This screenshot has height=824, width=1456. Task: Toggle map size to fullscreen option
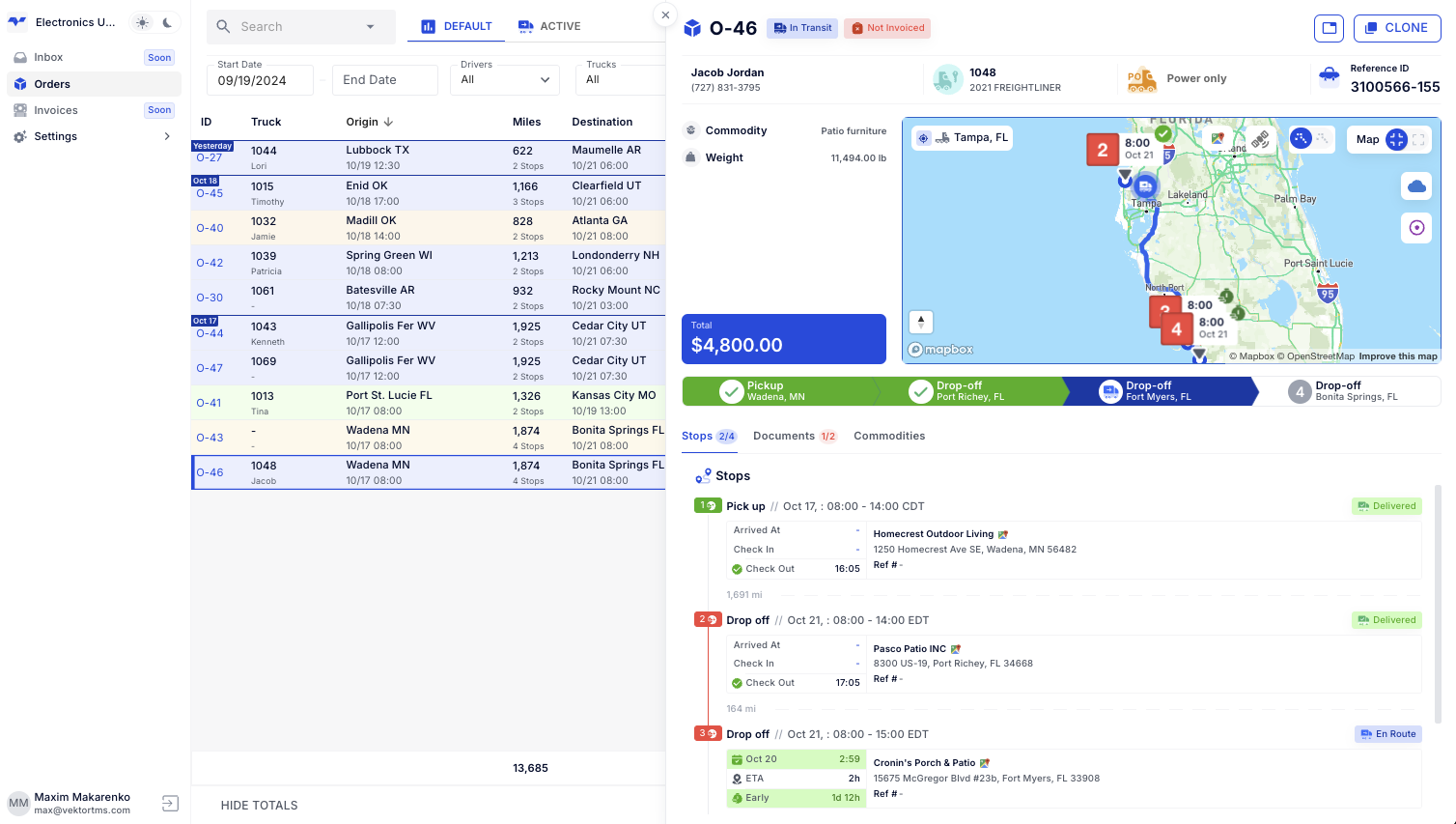1418,139
